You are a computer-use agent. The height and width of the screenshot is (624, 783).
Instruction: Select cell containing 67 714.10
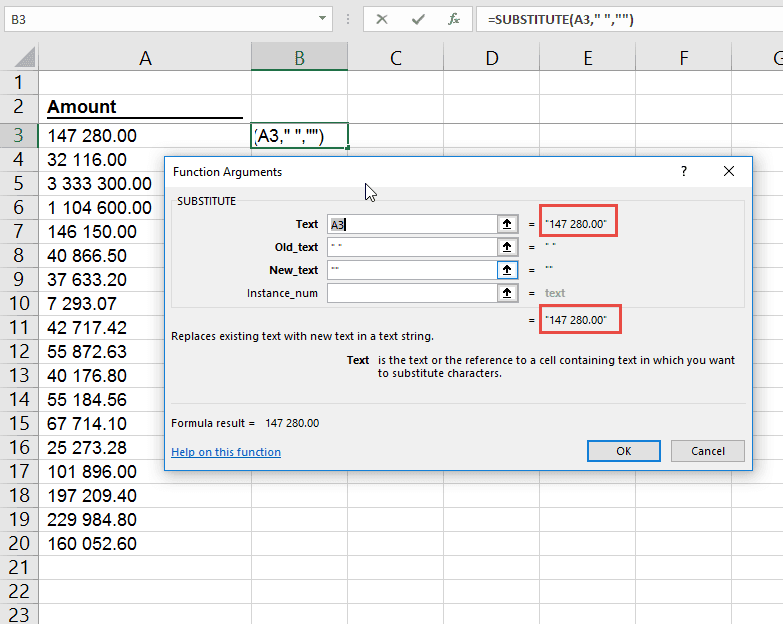point(101,423)
